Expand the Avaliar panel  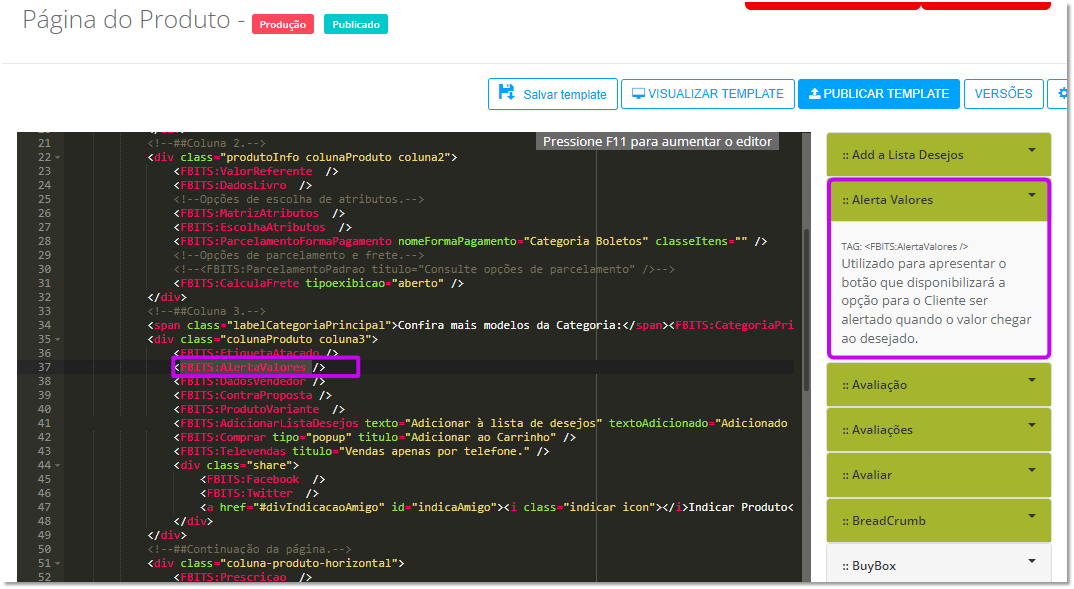938,475
